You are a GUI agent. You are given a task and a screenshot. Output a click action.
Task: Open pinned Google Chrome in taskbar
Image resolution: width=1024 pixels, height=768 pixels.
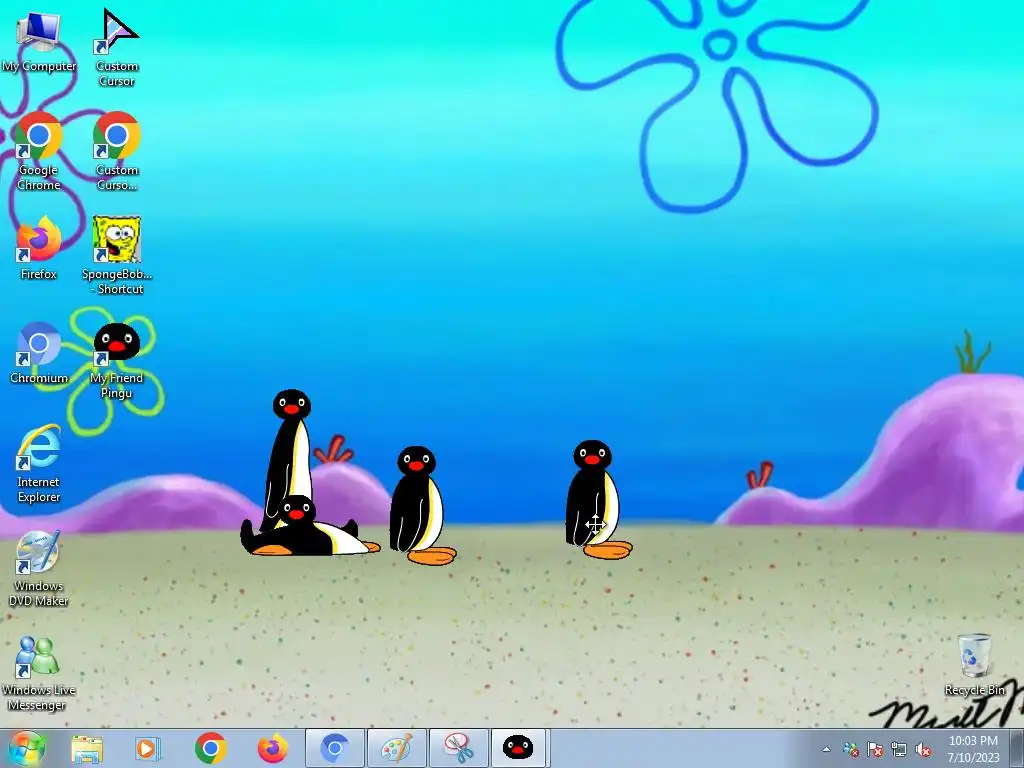210,748
